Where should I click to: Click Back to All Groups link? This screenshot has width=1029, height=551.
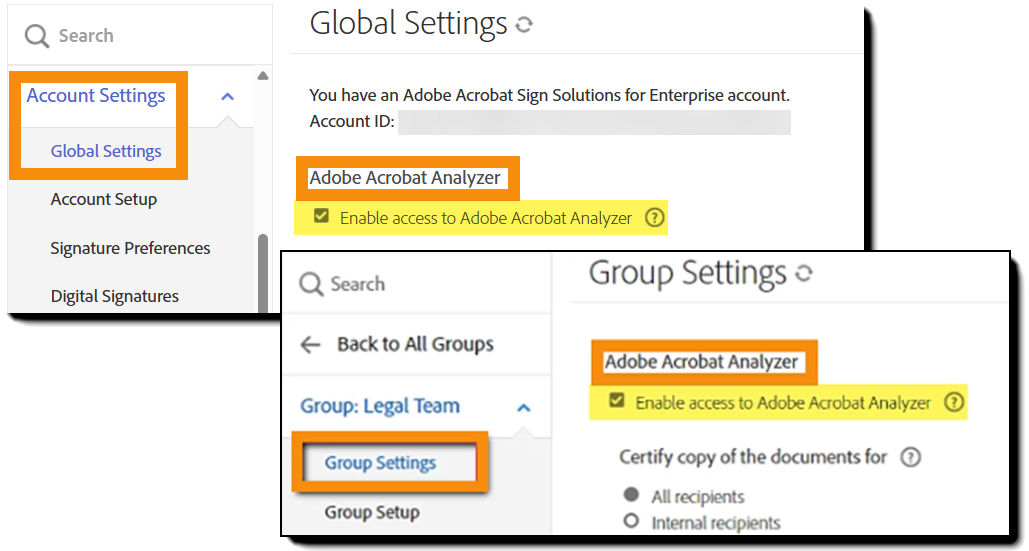[x=415, y=344]
